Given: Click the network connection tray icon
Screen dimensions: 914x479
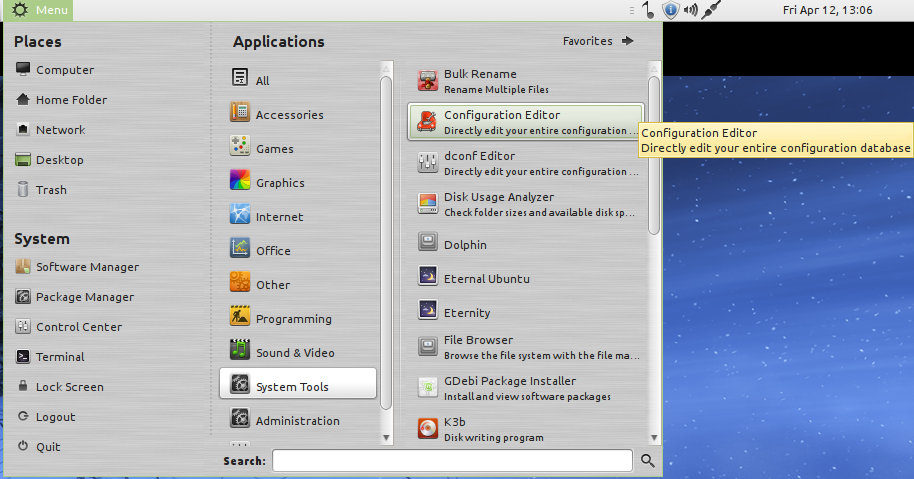Looking at the screenshot, I should point(711,10).
